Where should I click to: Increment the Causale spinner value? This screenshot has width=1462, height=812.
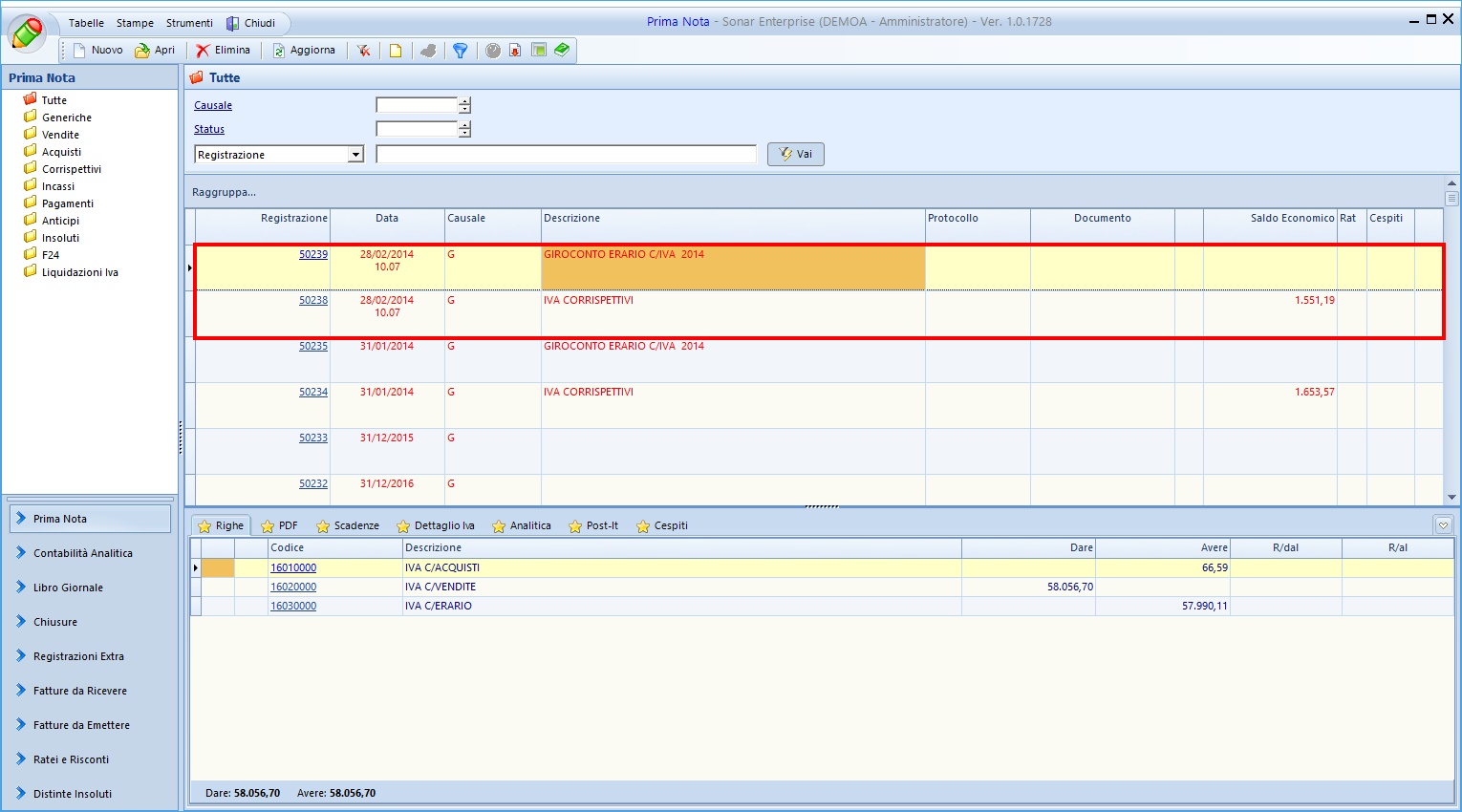[464, 101]
